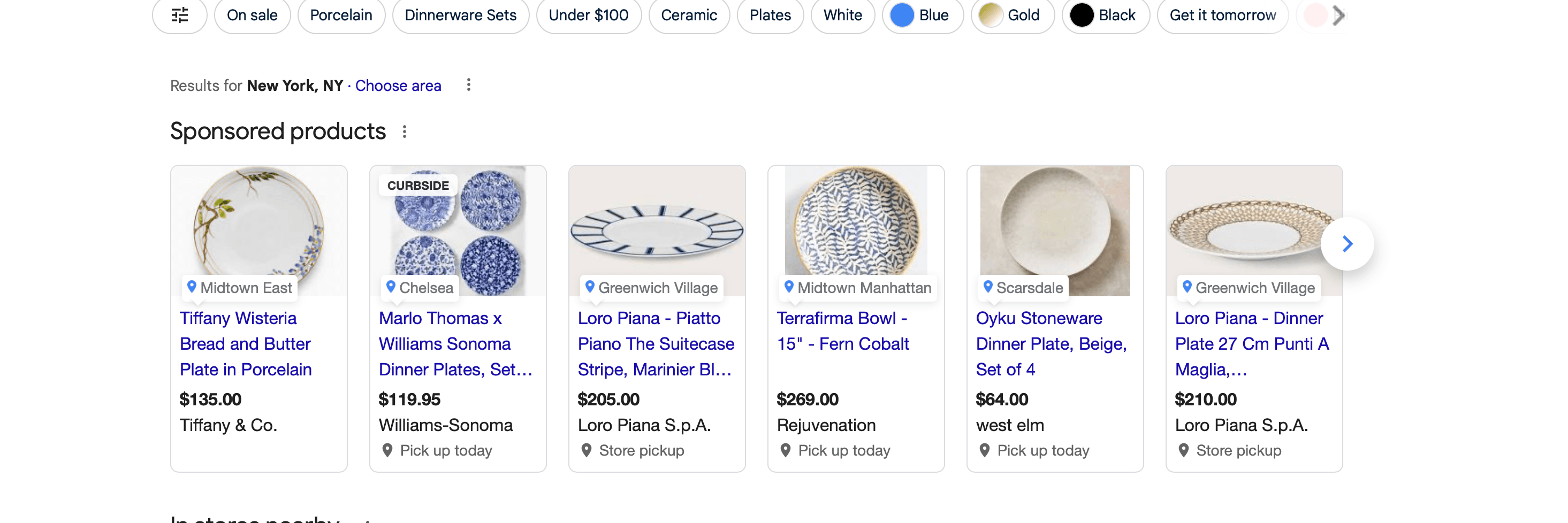Screen dimensions: 1568x523
Task: Show next sponsored products with carousel arrow
Action: (1347, 244)
